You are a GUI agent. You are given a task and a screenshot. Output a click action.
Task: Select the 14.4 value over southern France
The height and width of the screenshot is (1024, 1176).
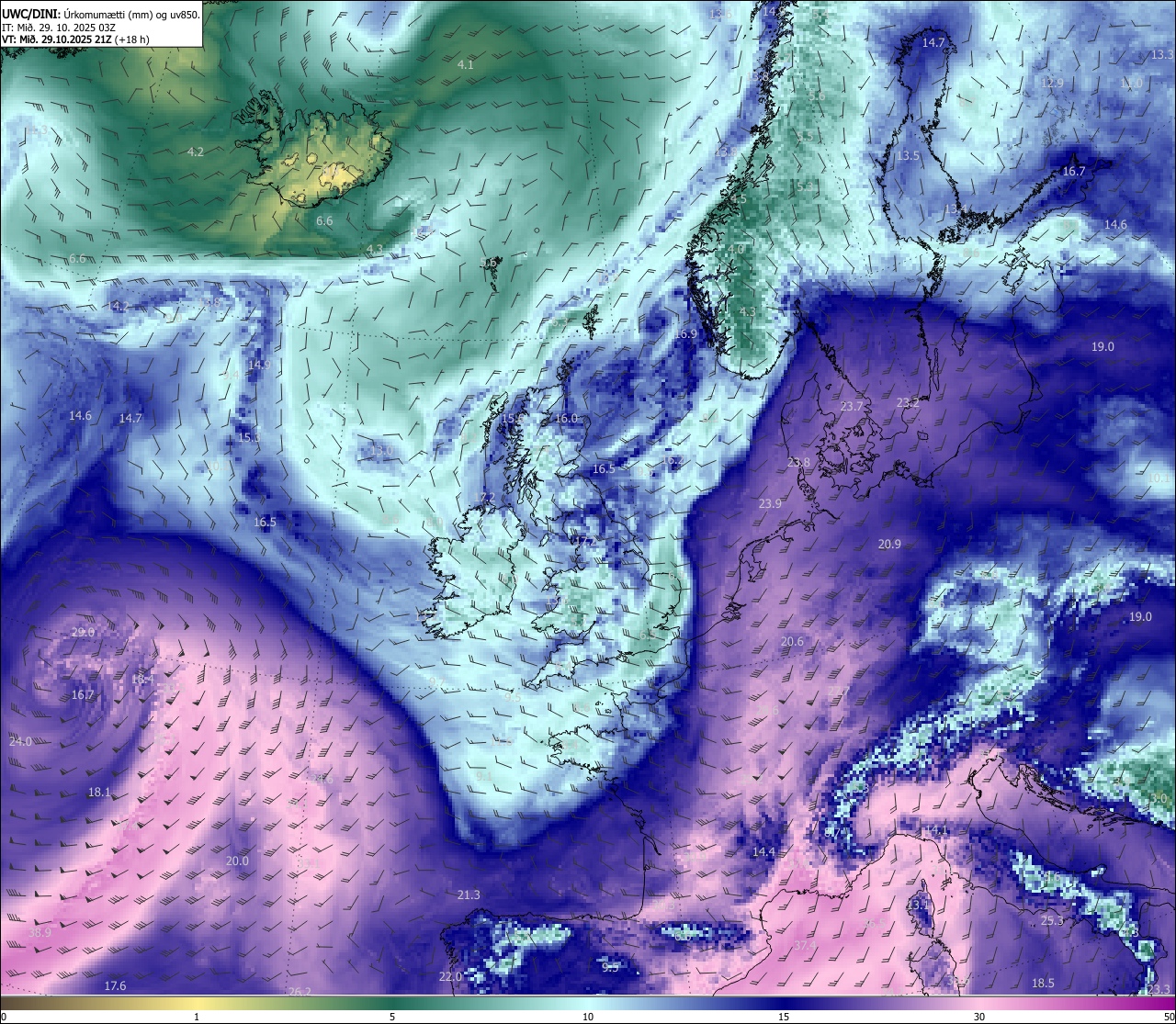coord(763,852)
